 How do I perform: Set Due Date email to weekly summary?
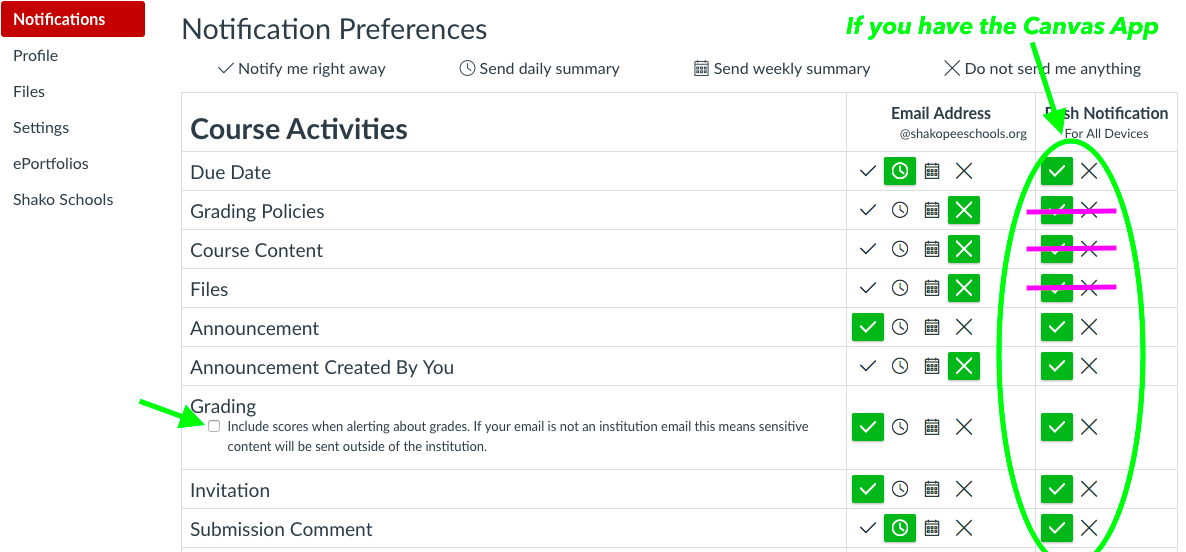tap(932, 172)
